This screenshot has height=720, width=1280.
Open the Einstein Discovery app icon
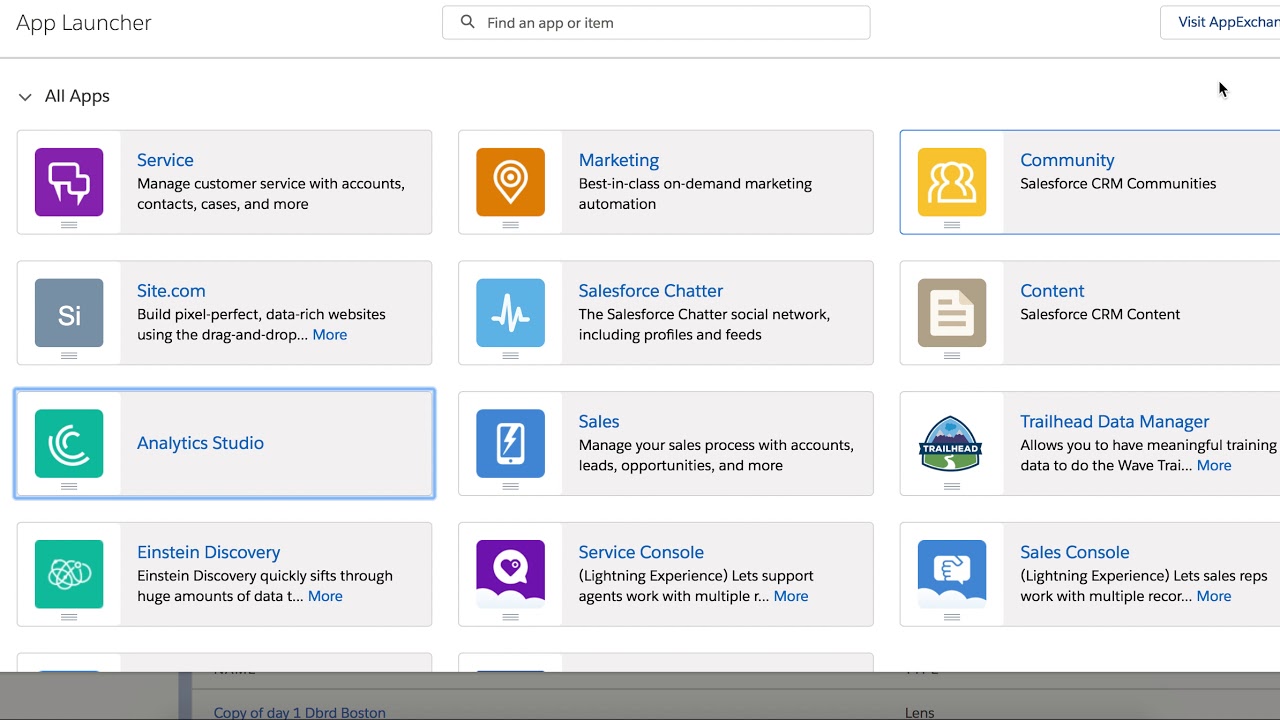[x=69, y=574]
